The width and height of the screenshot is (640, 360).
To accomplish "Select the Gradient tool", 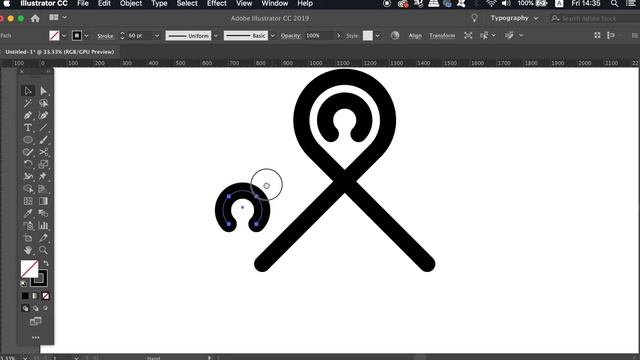I will click(x=43, y=201).
